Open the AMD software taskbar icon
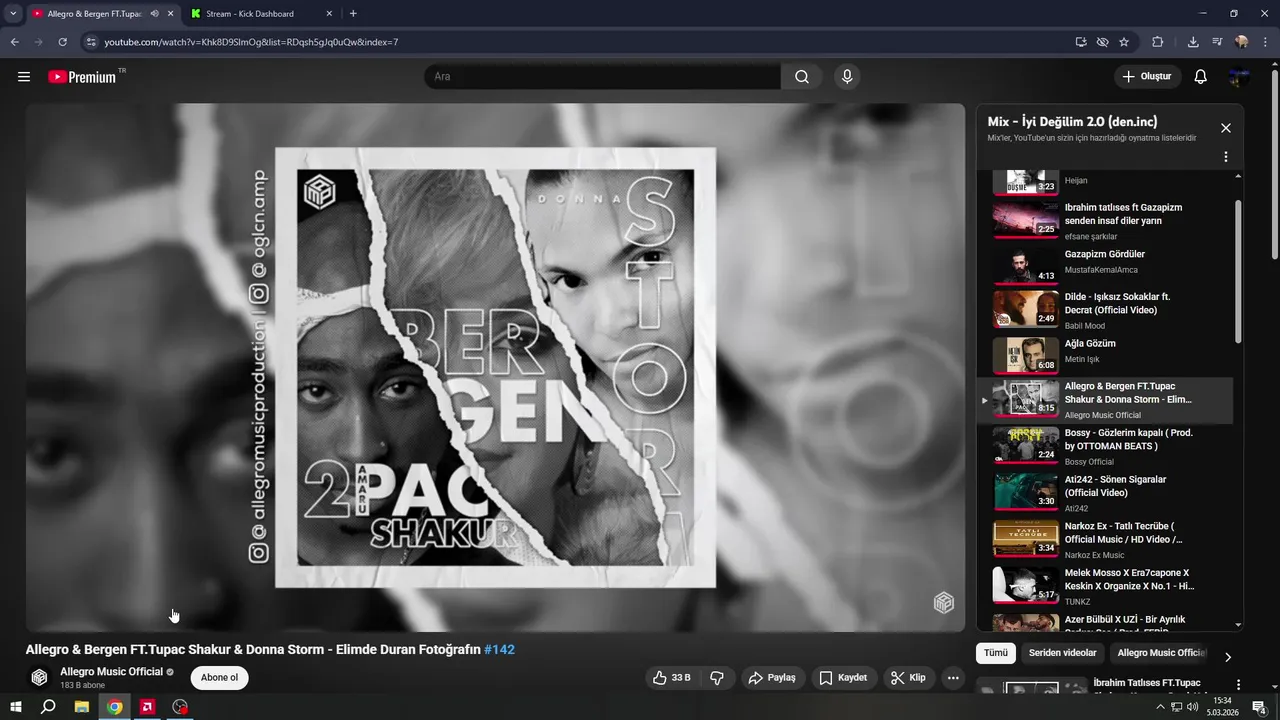The width and height of the screenshot is (1280, 720). 147,707
